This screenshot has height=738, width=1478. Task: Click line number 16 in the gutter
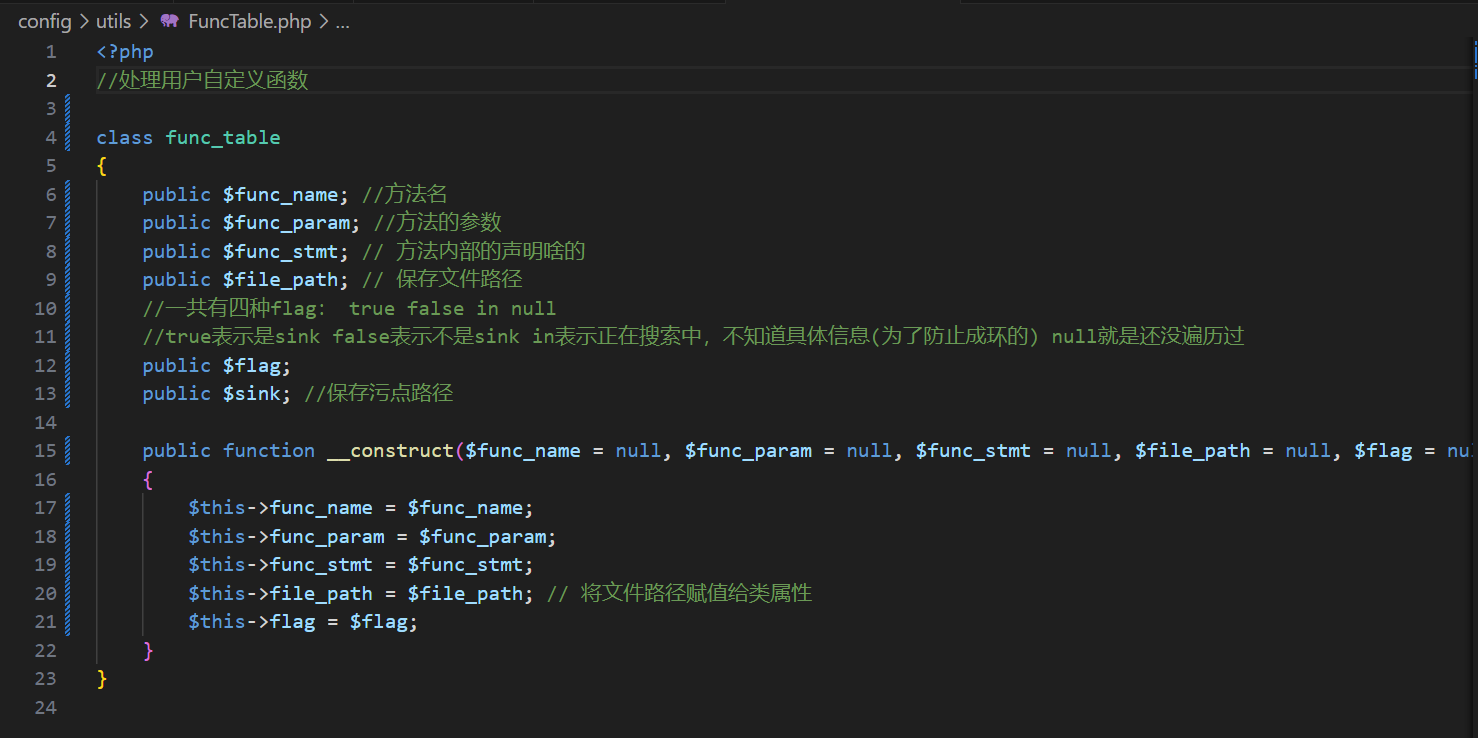(x=45, y=479)
